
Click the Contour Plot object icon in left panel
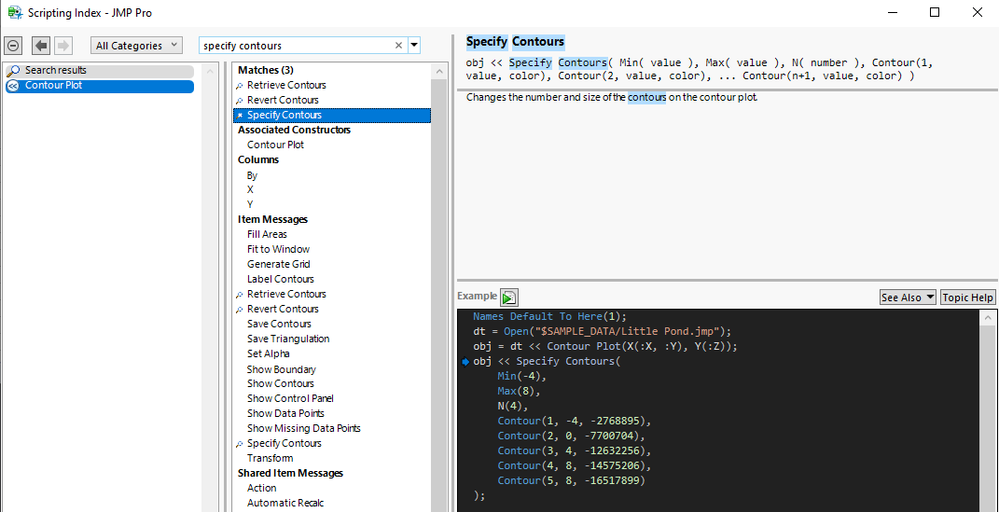pyautogui.click(x=13, y=86)
